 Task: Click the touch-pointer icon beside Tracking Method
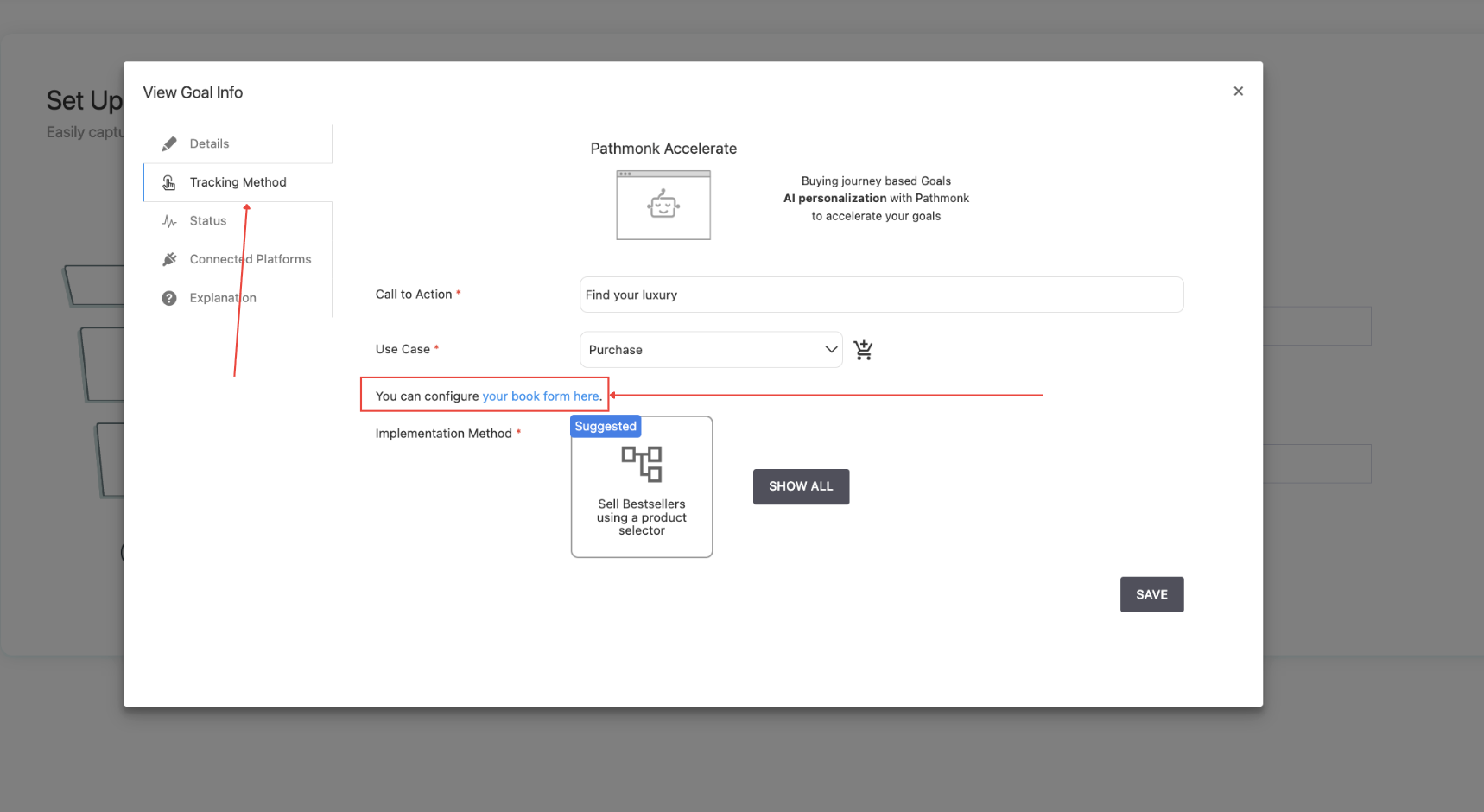tap(169, 182)
